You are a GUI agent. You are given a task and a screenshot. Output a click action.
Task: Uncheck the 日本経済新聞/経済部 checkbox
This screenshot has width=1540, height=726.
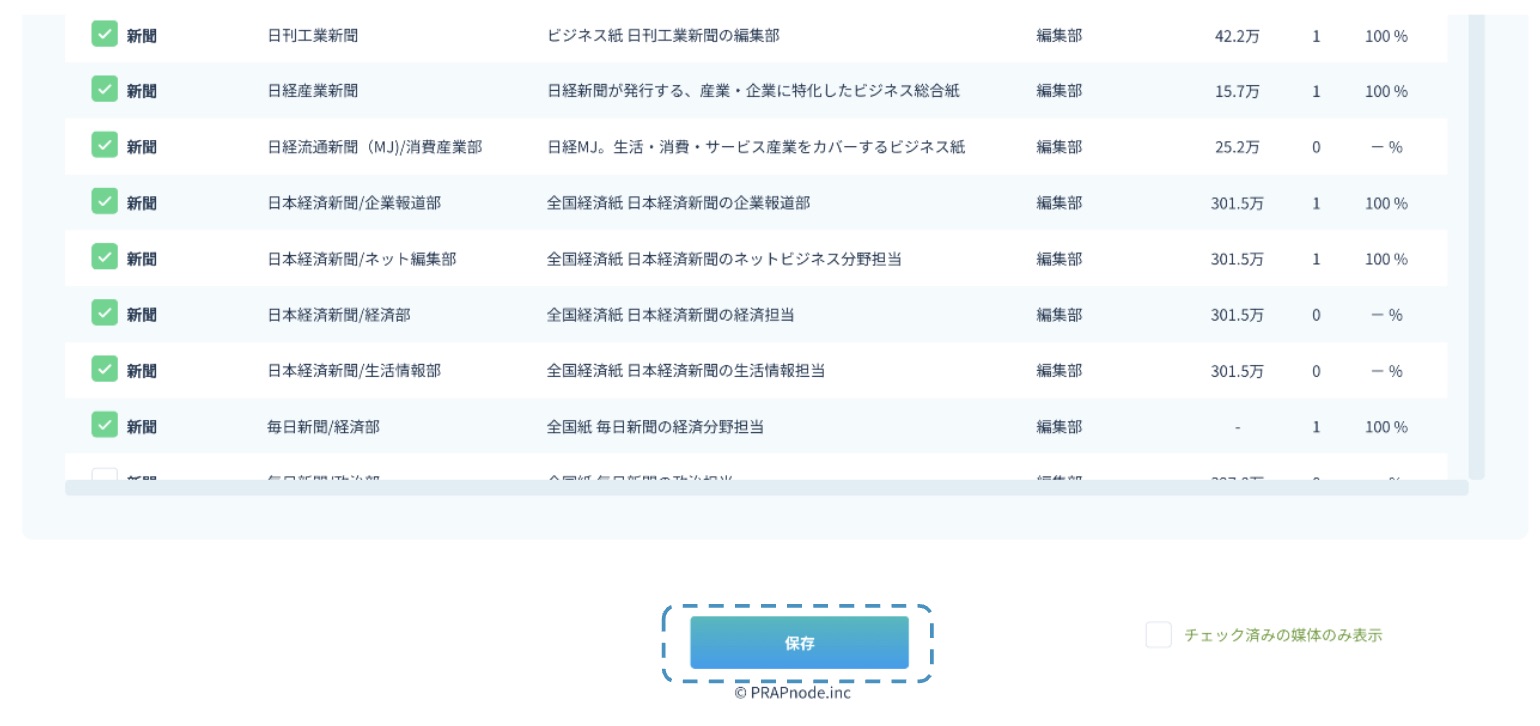point(105,314)
